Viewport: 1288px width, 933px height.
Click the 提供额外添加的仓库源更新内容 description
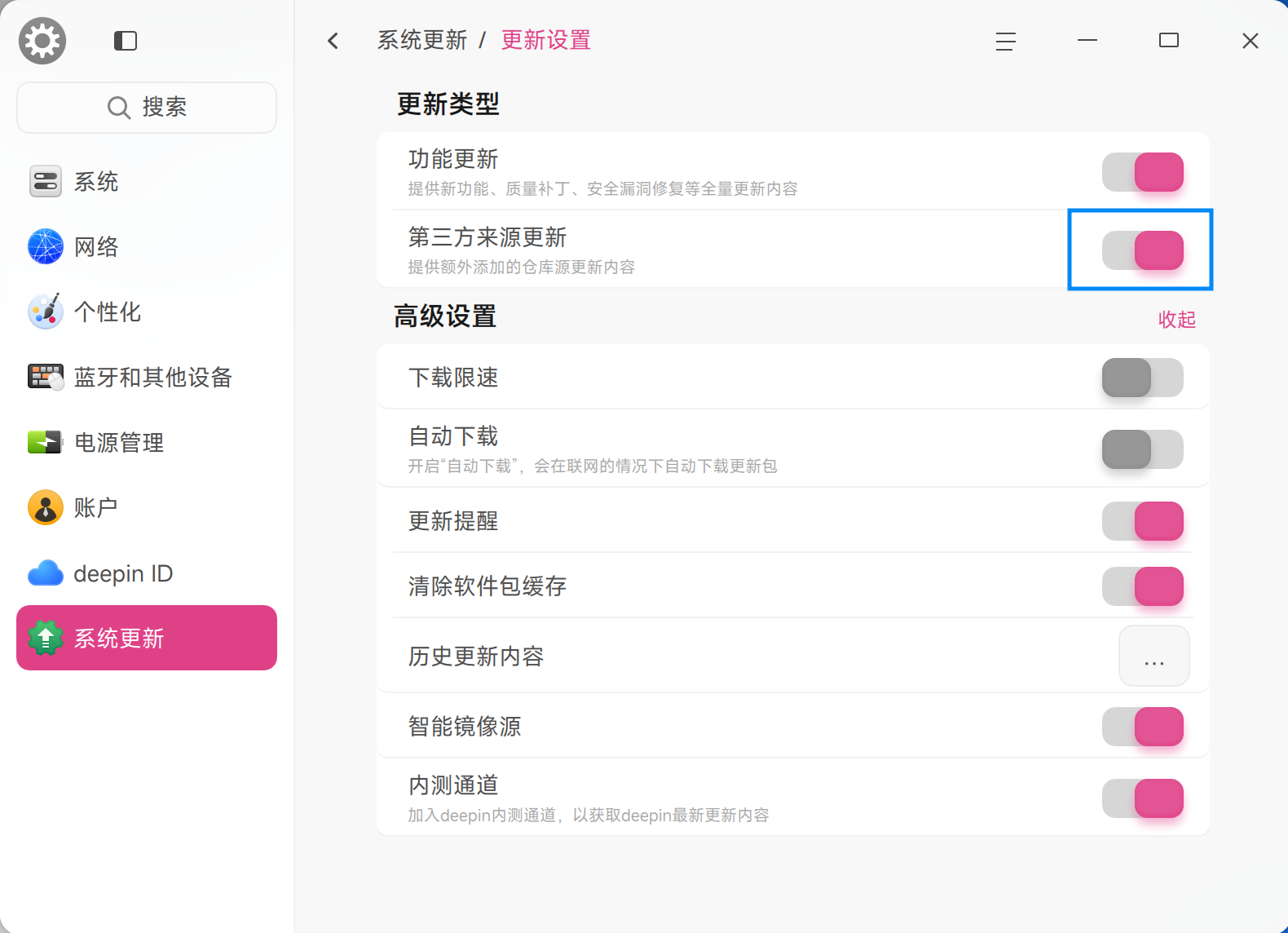(x=522, y=268)
